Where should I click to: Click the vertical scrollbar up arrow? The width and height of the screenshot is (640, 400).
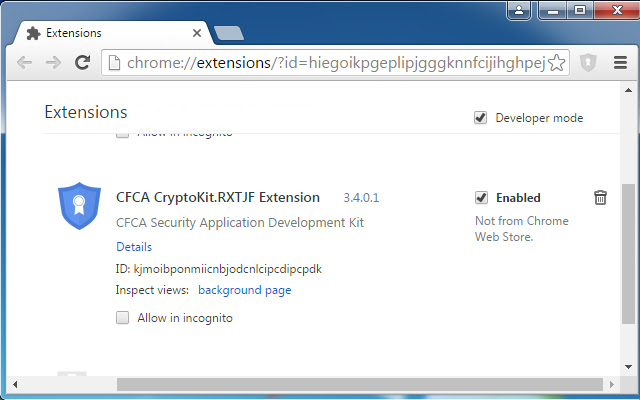628,90
